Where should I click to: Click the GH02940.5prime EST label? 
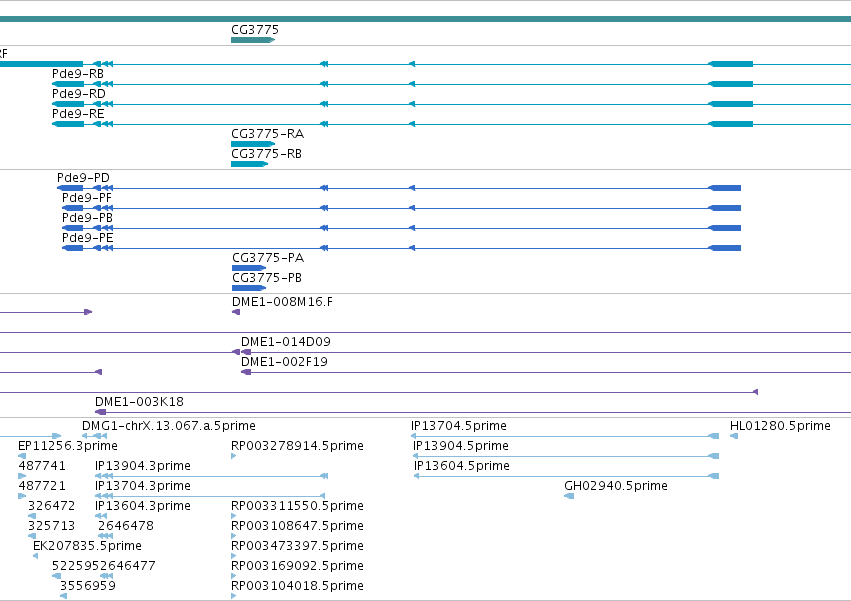tap(615, 486)
